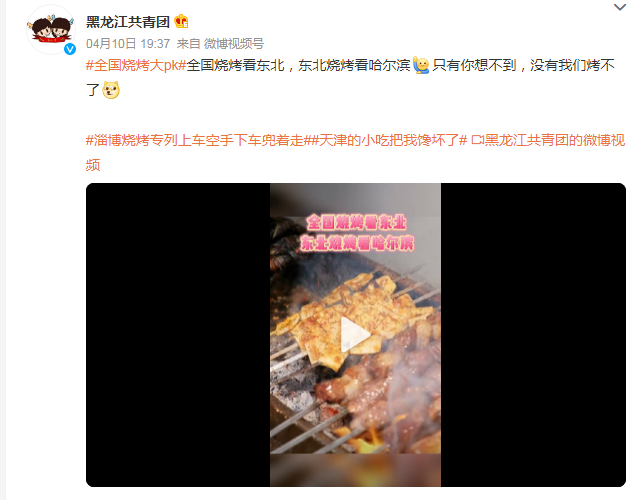This screenshot has height=500, width=644.
Task: Click the pink video caption 全国烧烤看东北
Action: pos(356,223)
